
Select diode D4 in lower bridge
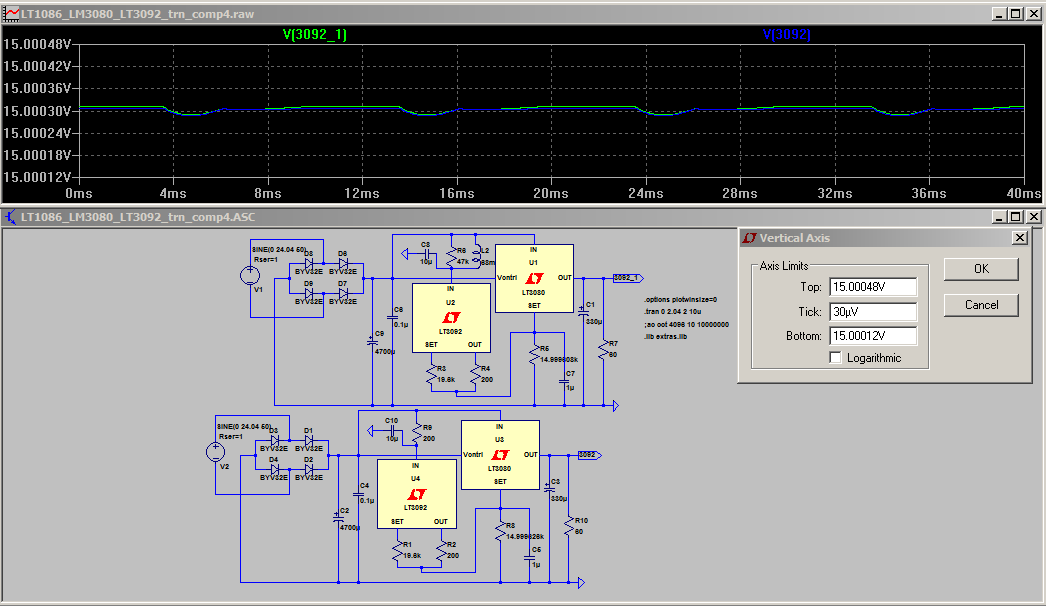274,470
